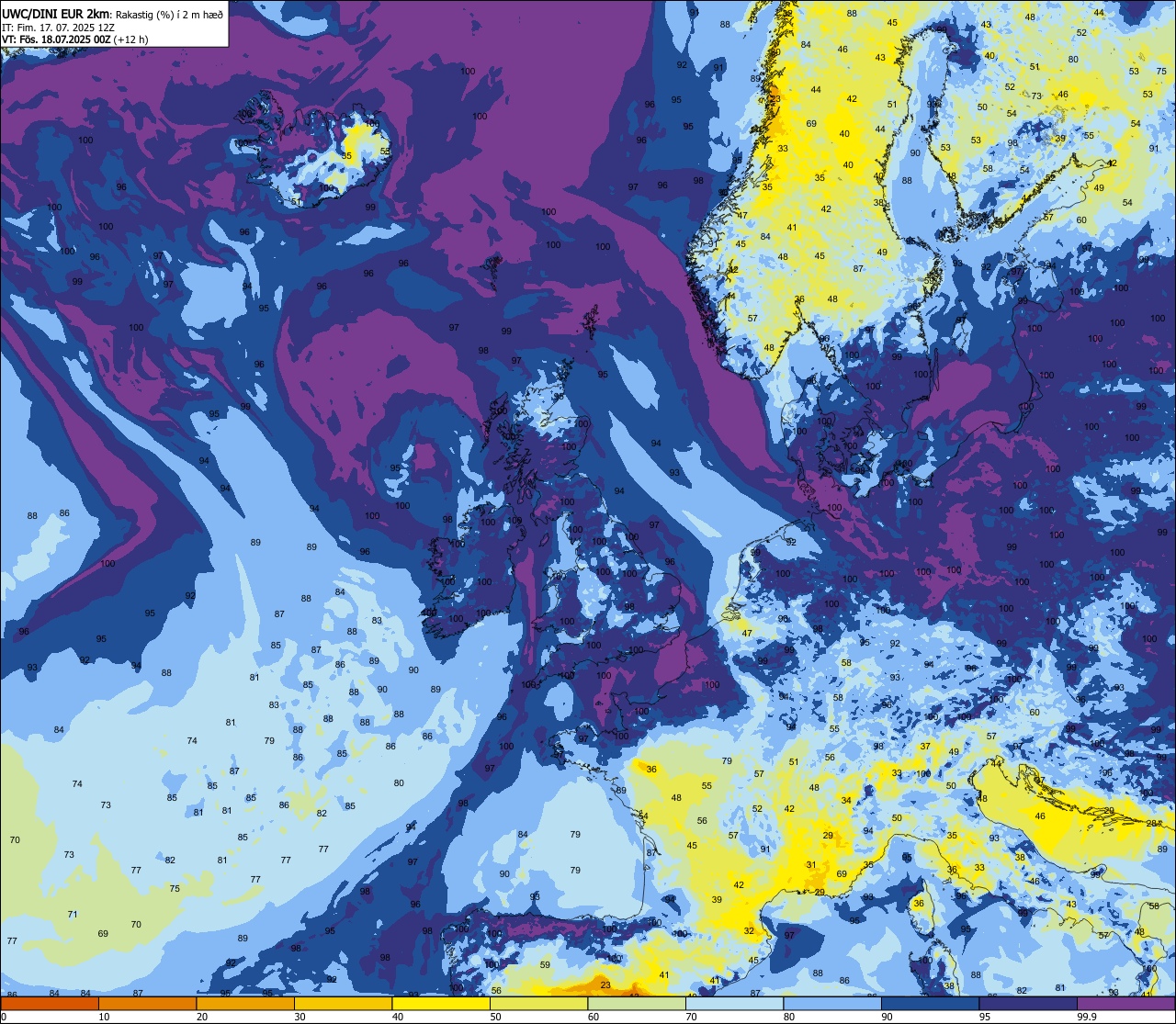Click the 20–30 % light orange legend swatch
The height and width of the screenshot is (1024, 1176).
point(245,1004)
